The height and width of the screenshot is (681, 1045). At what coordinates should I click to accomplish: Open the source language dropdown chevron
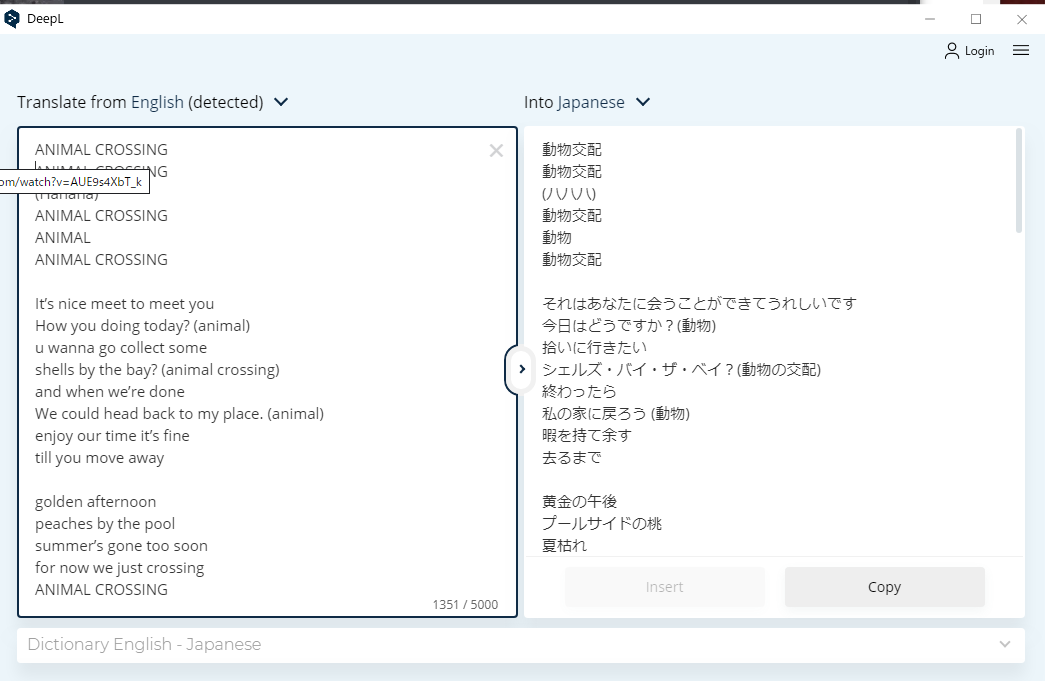281,102
